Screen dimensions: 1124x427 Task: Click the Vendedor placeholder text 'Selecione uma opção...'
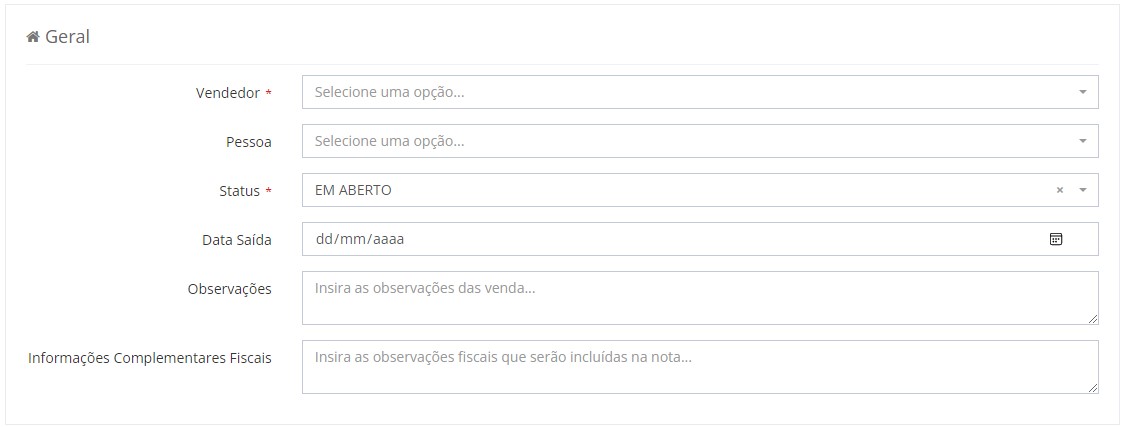(389, 92)
